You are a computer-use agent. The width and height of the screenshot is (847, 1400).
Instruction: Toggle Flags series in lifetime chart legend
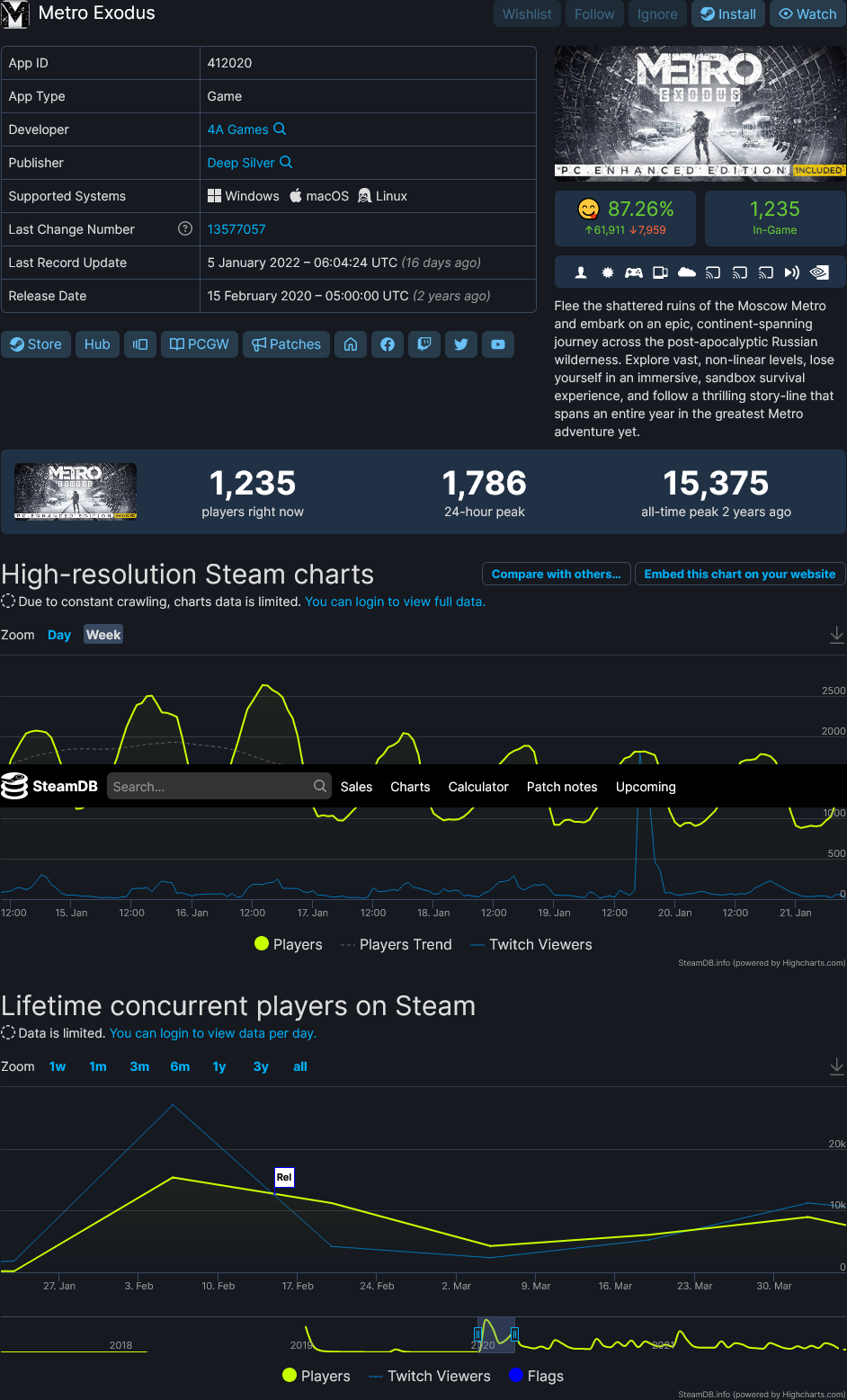coord(536,1376)
